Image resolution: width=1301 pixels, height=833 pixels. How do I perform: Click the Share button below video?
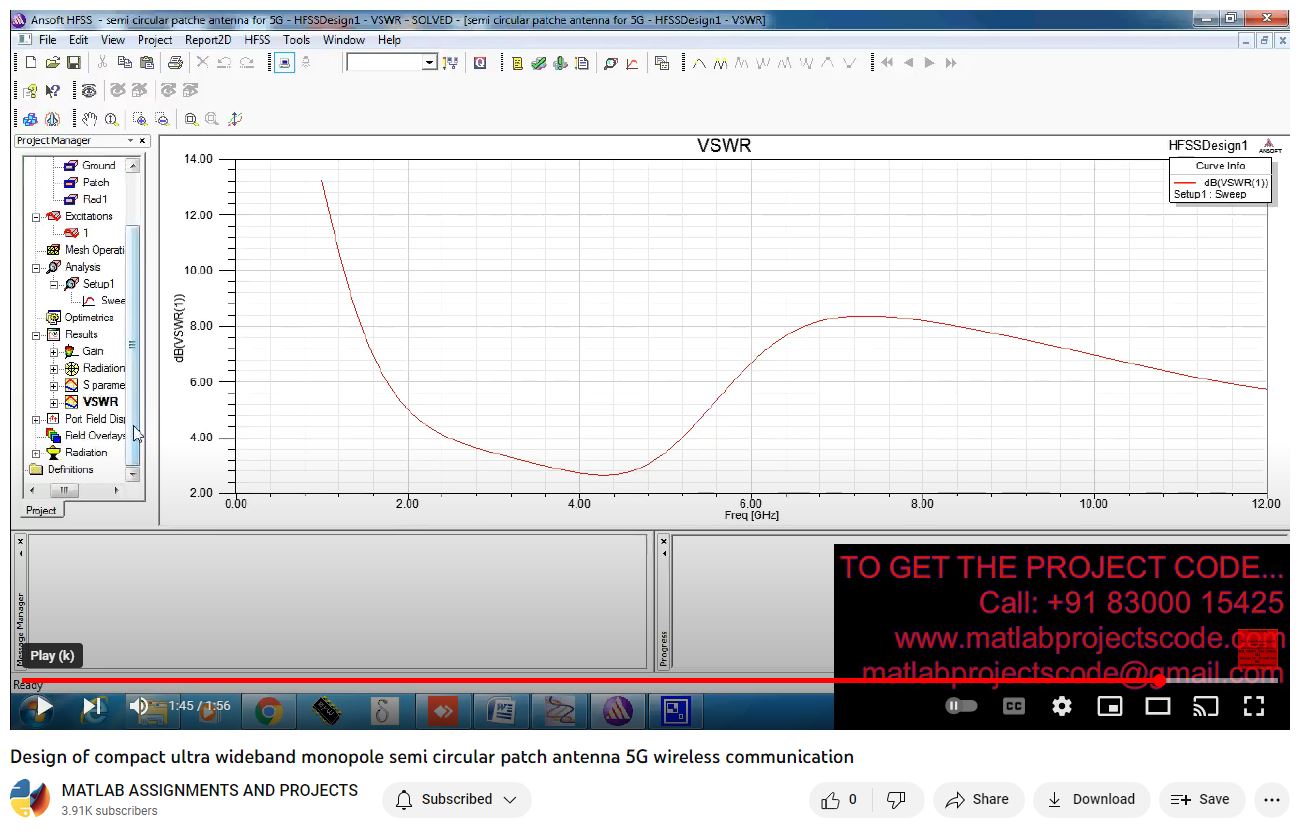(977, 799)
